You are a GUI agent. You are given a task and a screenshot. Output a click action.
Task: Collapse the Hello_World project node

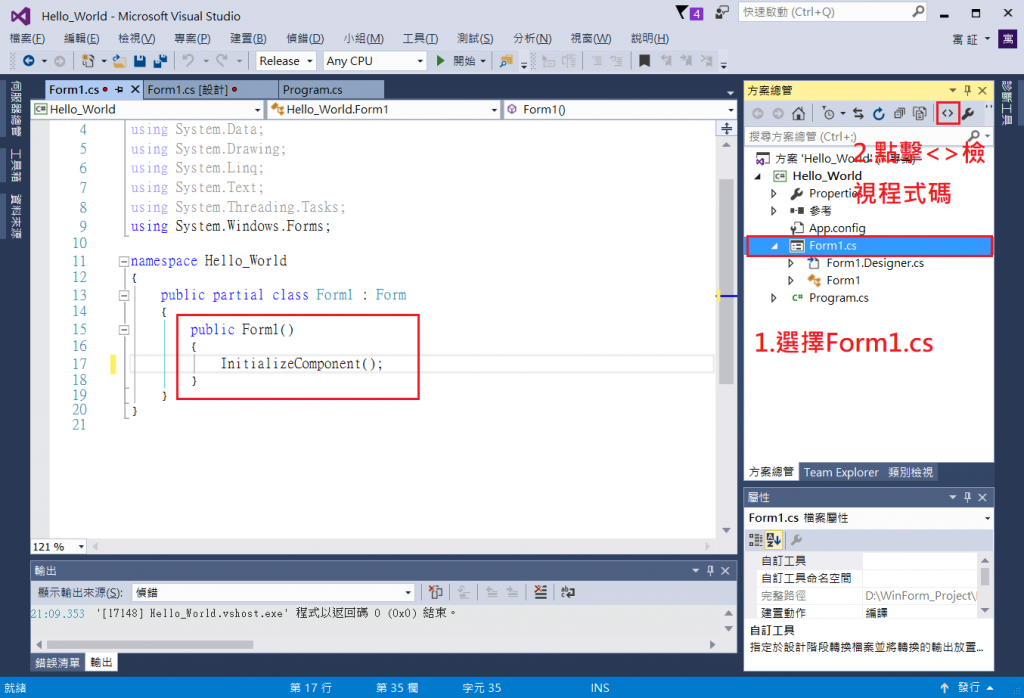point(758,176)
